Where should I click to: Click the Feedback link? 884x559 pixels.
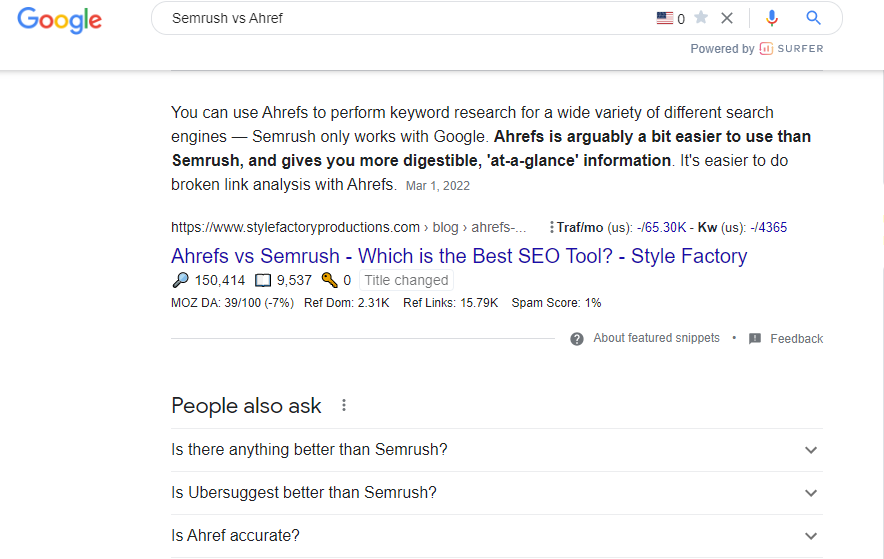point(796,339)
